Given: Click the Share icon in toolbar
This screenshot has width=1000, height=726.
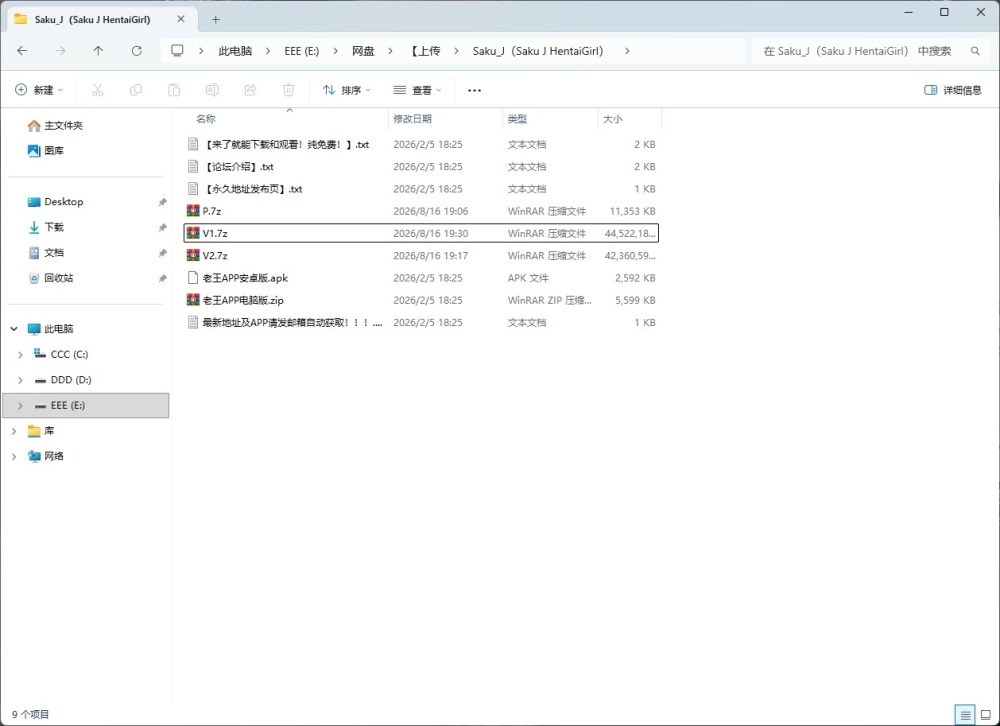Looking at the screenshot, I should 251,90.
